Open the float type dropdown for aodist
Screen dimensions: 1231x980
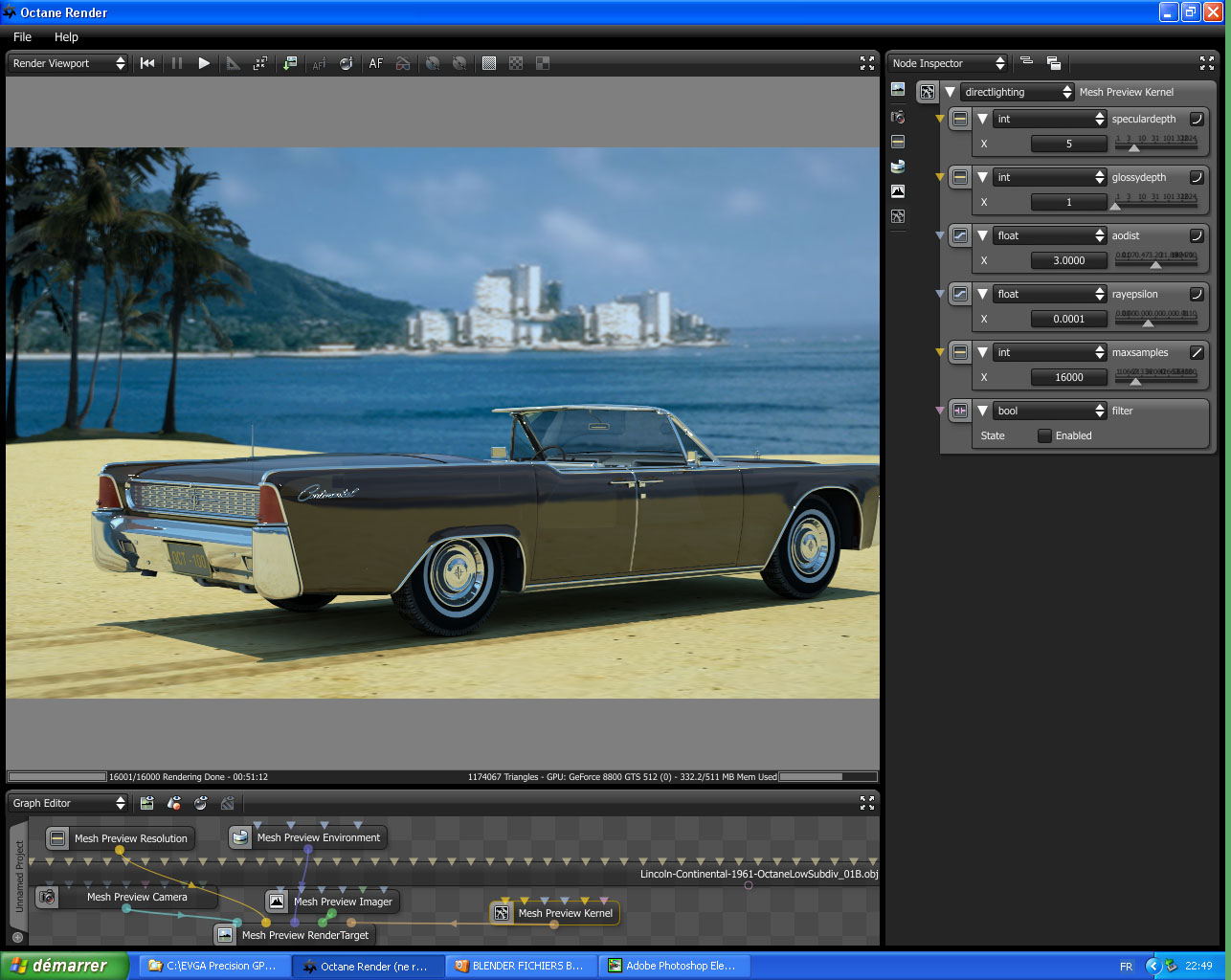click(1049, 235)
